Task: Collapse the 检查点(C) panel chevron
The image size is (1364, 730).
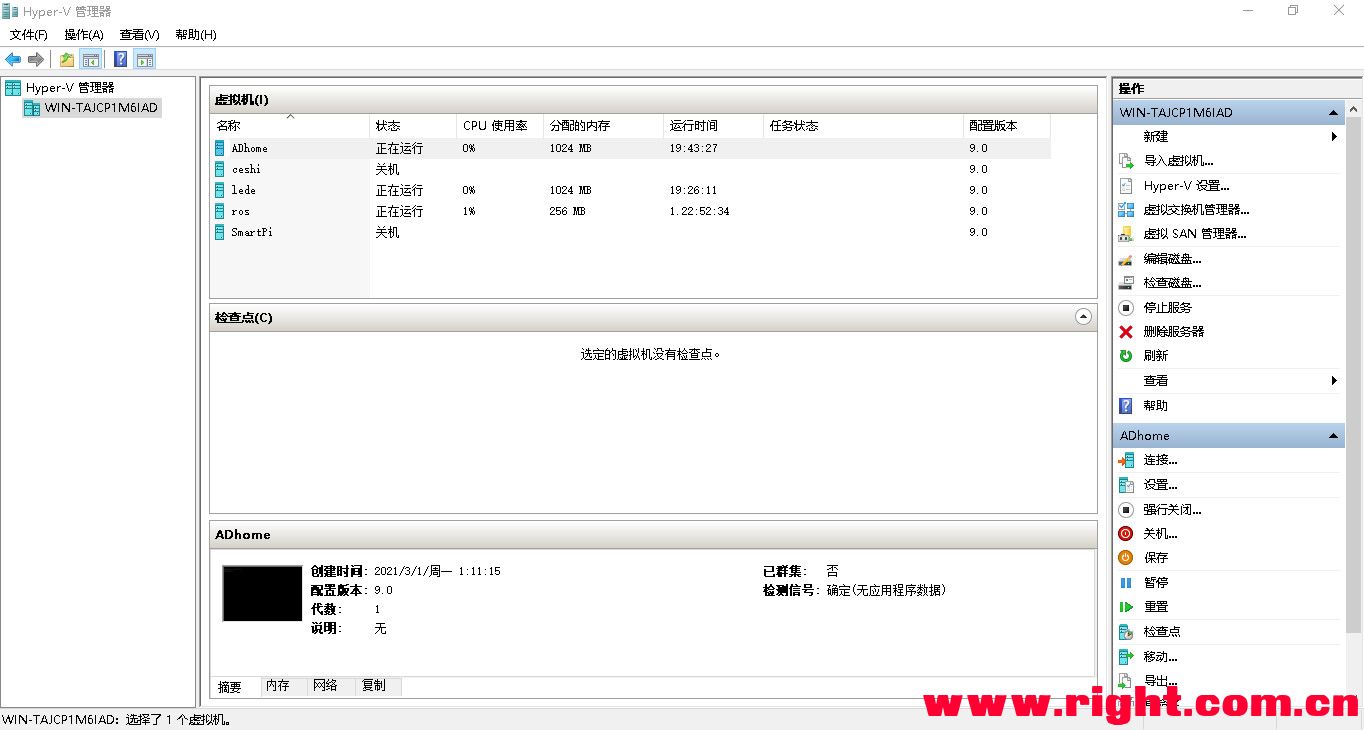Action: (1083, 317)
